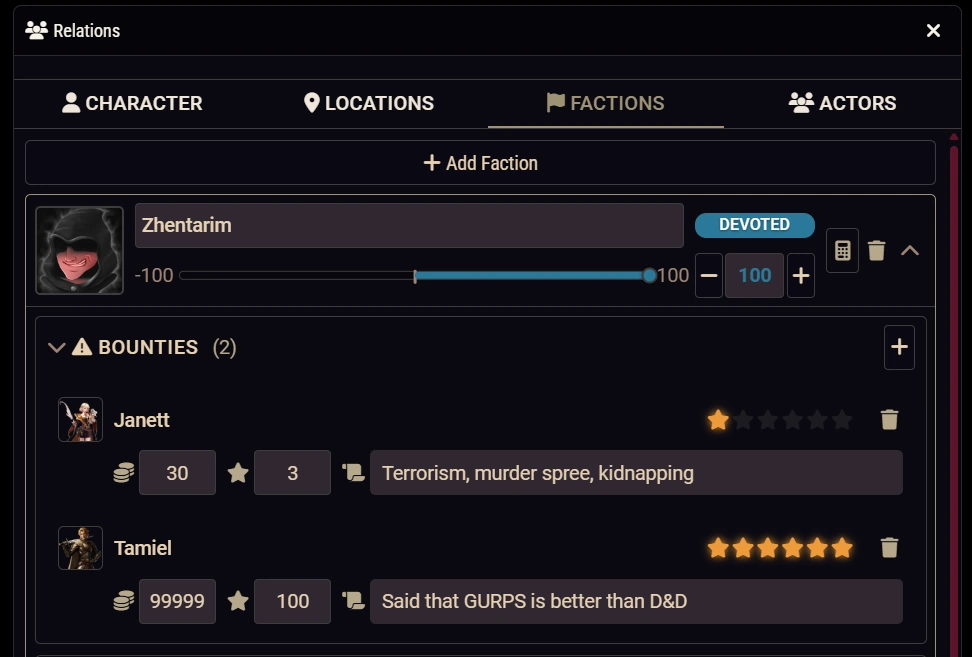
Task: Open the calculator icon for Zhentarim faction
Action: (842, 250)
